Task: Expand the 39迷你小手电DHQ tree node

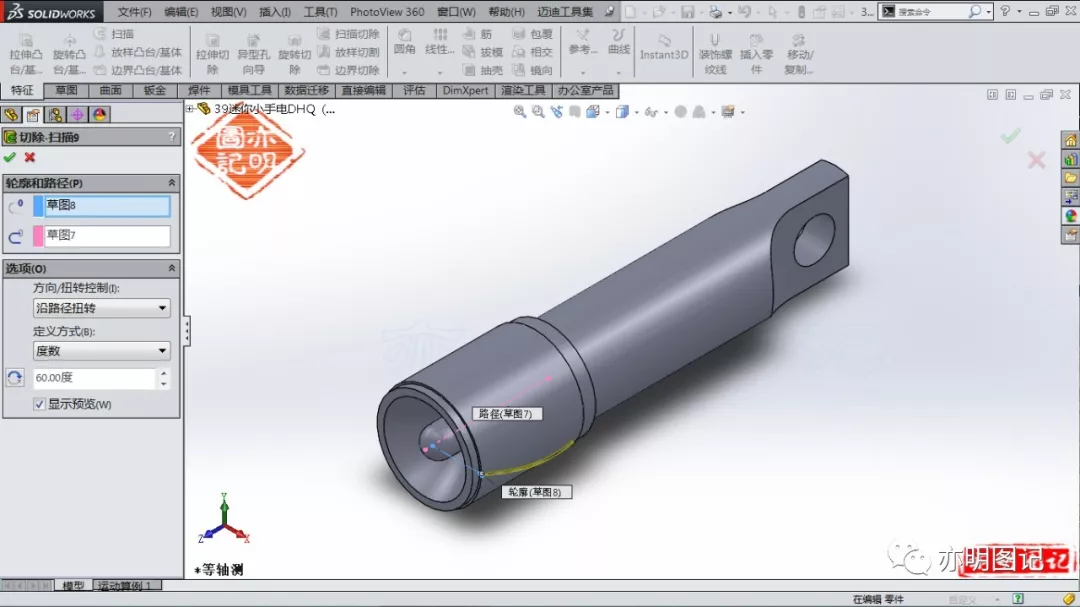Action: click(189, 108)
